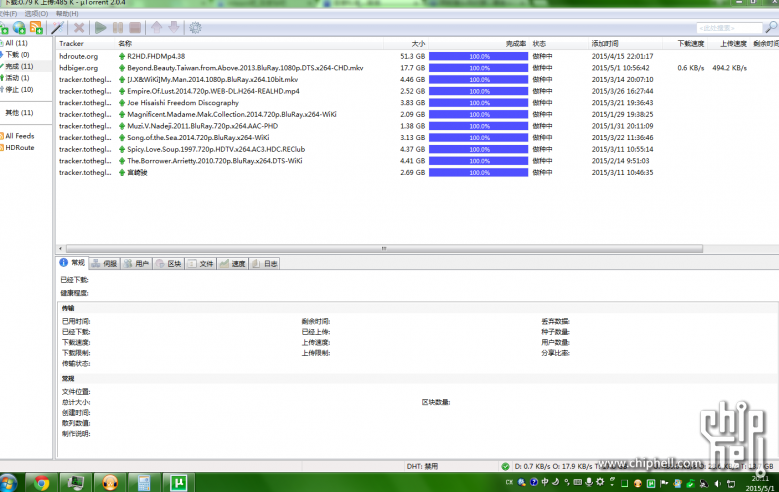Sort by the 上传速度 column header
This screenshot has width=779, height=492.
coord(733,44)
